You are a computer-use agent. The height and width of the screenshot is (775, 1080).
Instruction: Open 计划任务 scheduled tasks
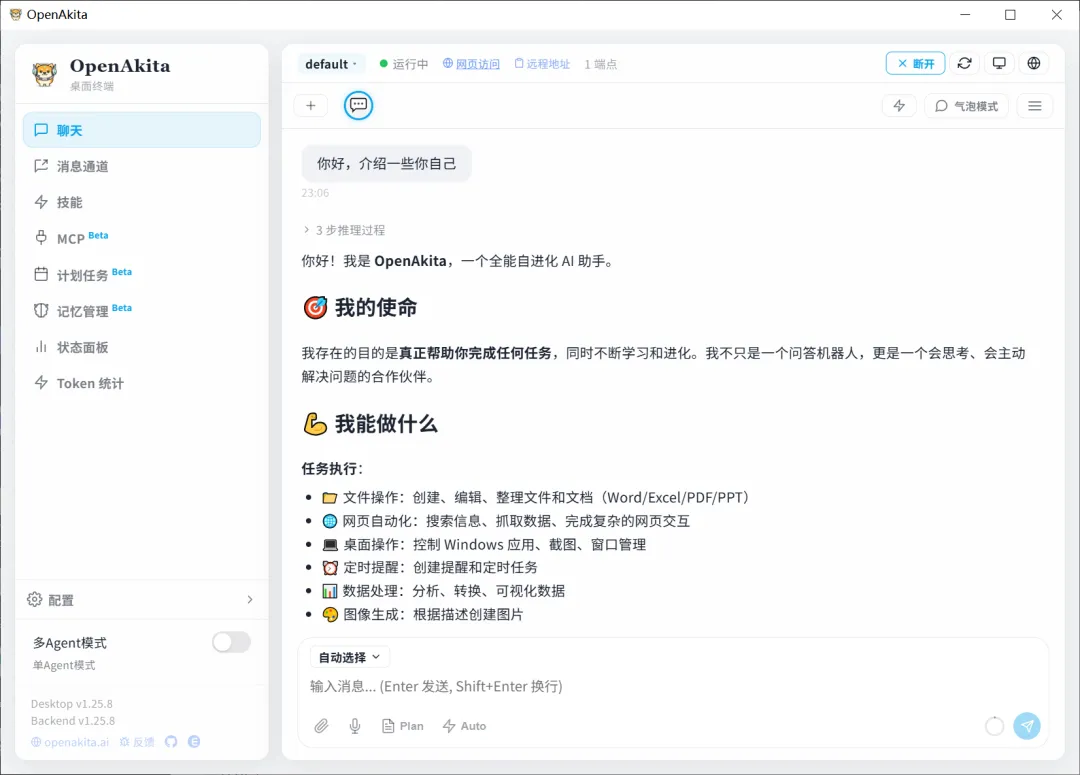click(142, 274)
